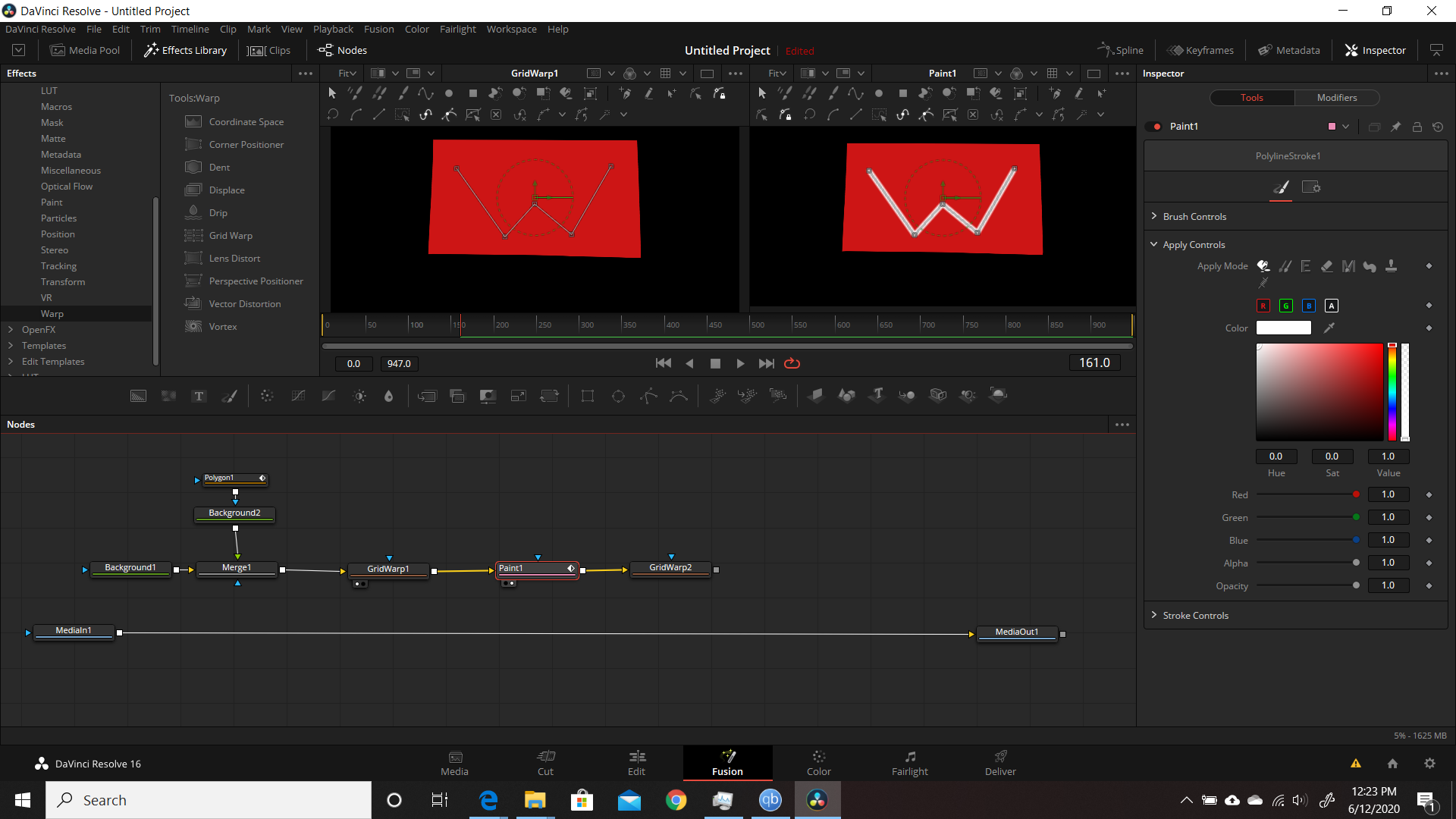Click the vertical hue strip
The width and height of the screenshot is (1456, 819).
pos(1392,391)
